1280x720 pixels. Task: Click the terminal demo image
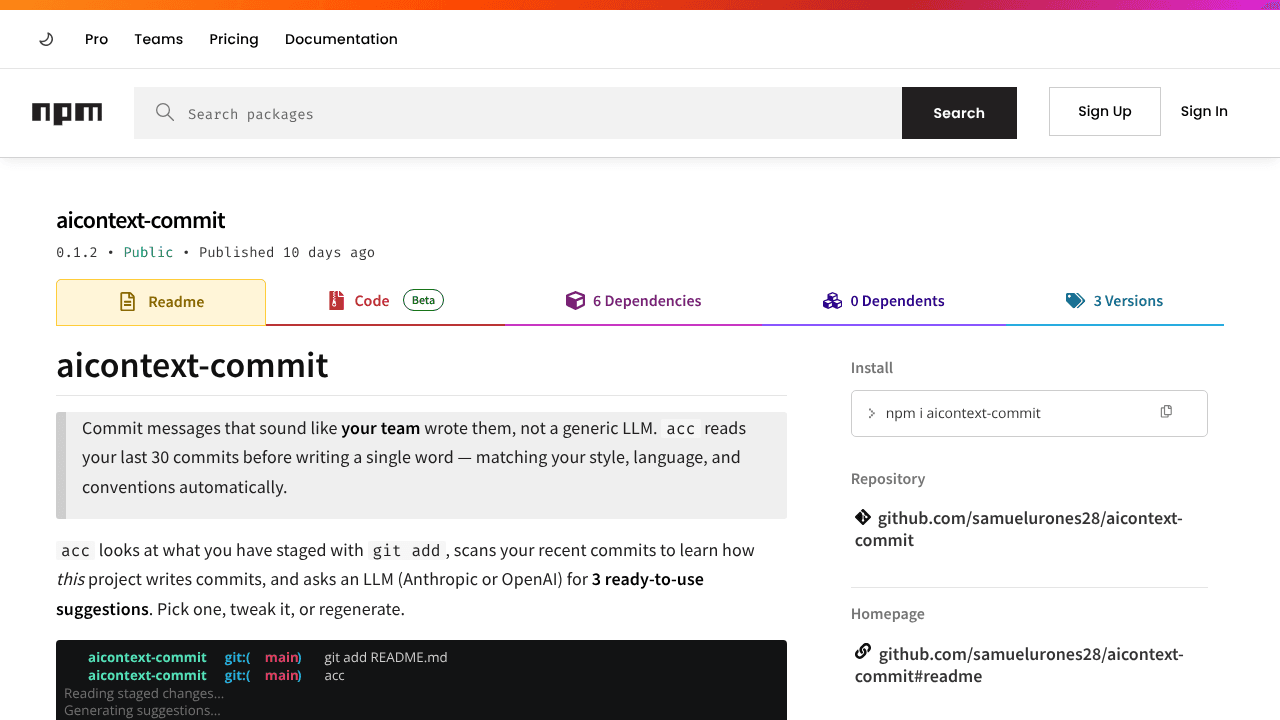coord(421,680)
